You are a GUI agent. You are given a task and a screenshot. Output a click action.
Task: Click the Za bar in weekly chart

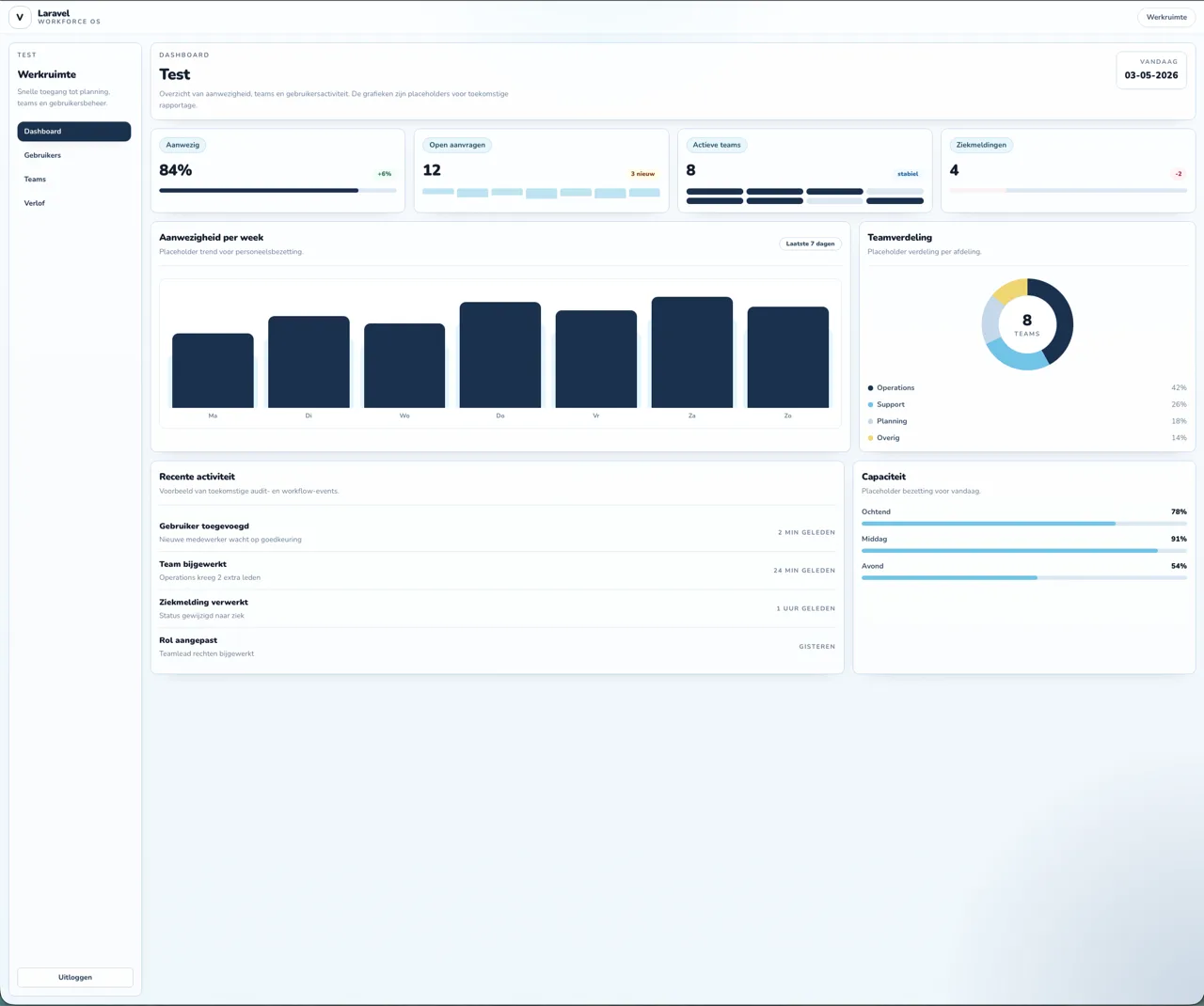point(692,353)
